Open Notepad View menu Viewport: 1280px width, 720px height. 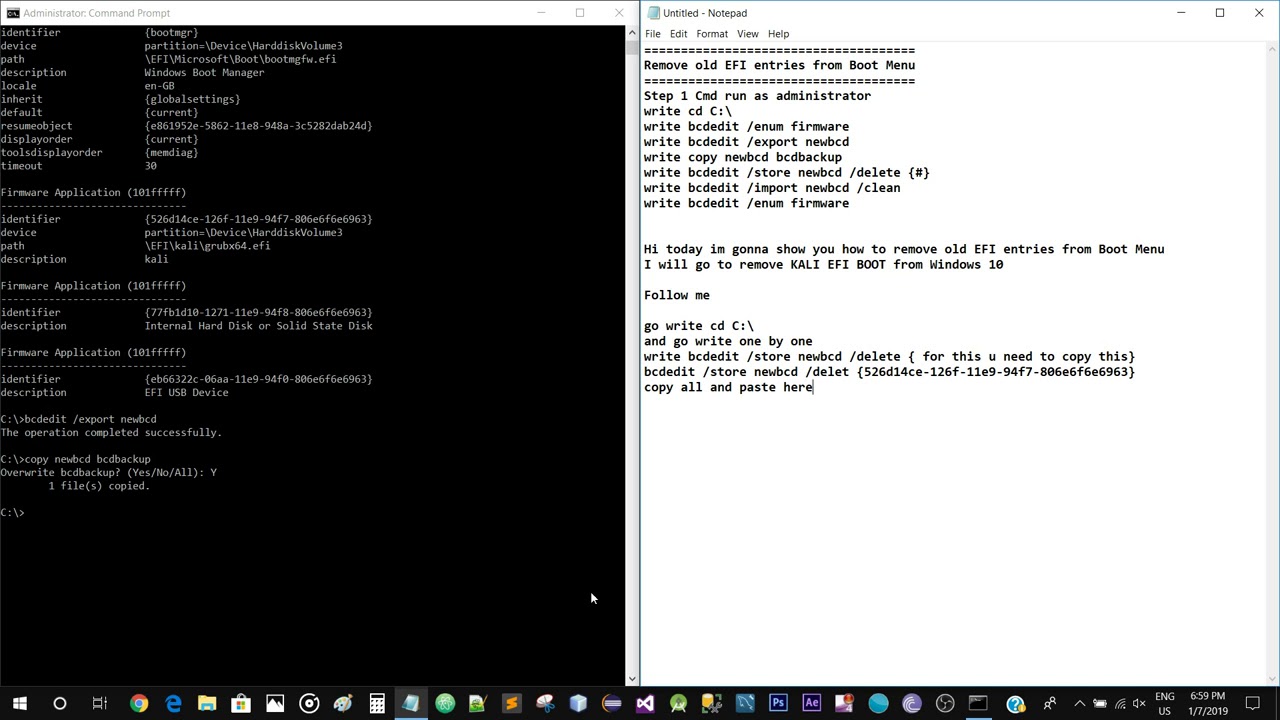[747, 34]
